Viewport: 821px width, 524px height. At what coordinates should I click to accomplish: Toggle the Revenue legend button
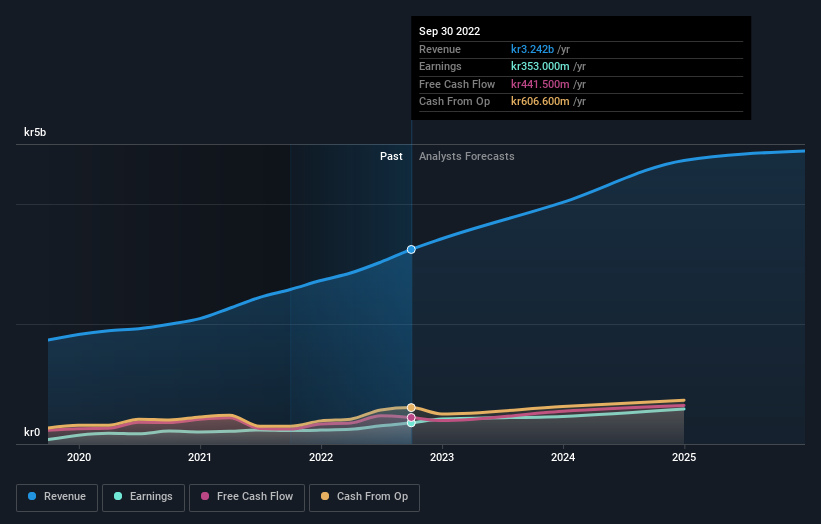[57, 497]
